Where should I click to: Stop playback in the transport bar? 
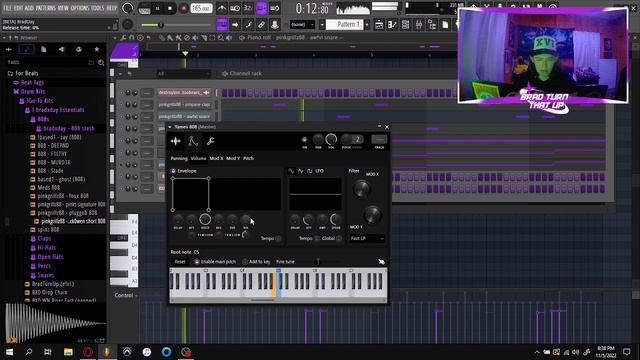click(170, 8)
